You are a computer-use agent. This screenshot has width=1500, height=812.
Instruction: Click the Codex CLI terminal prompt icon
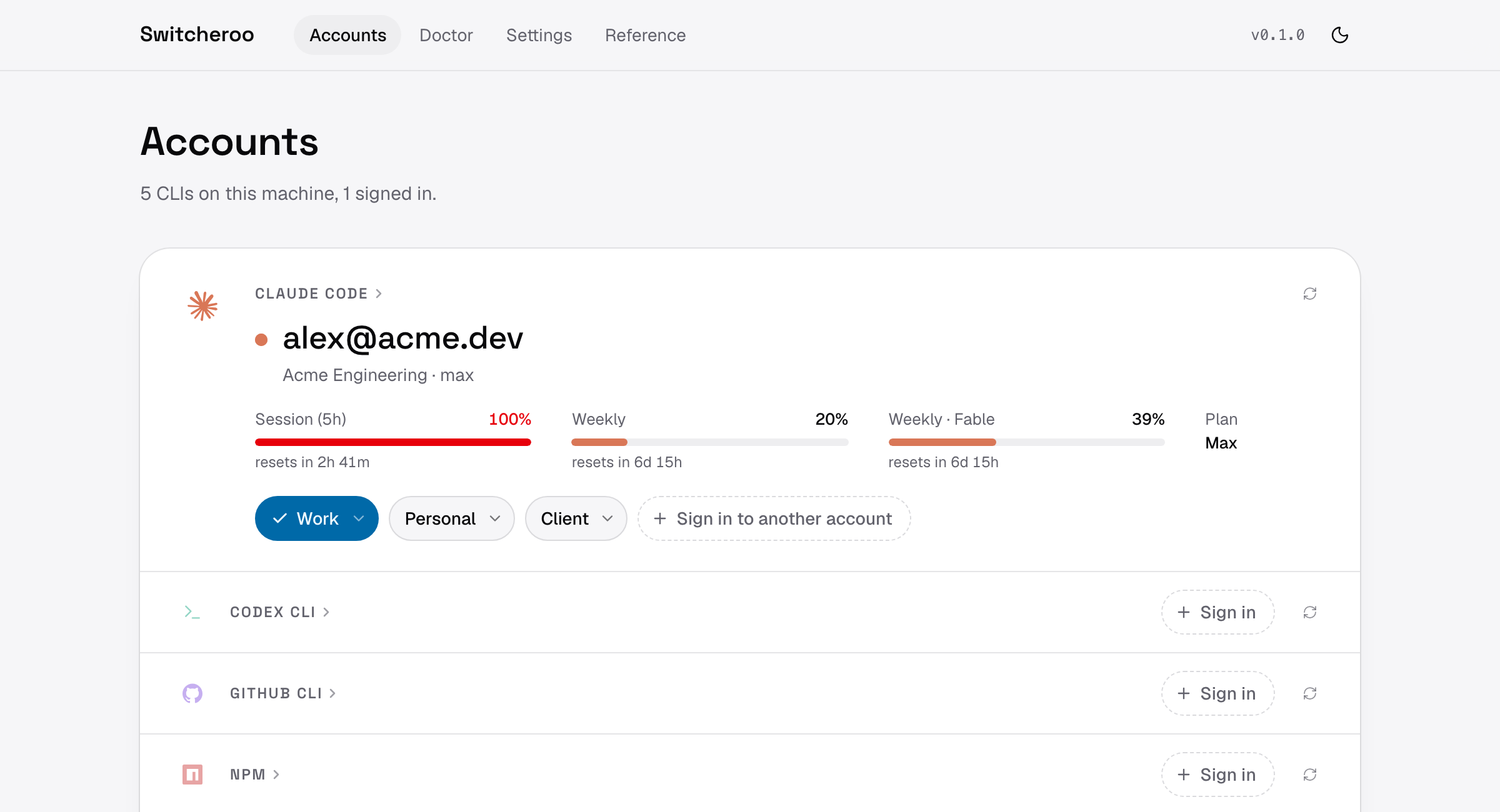pyautogui.click(x=192, y=612)
